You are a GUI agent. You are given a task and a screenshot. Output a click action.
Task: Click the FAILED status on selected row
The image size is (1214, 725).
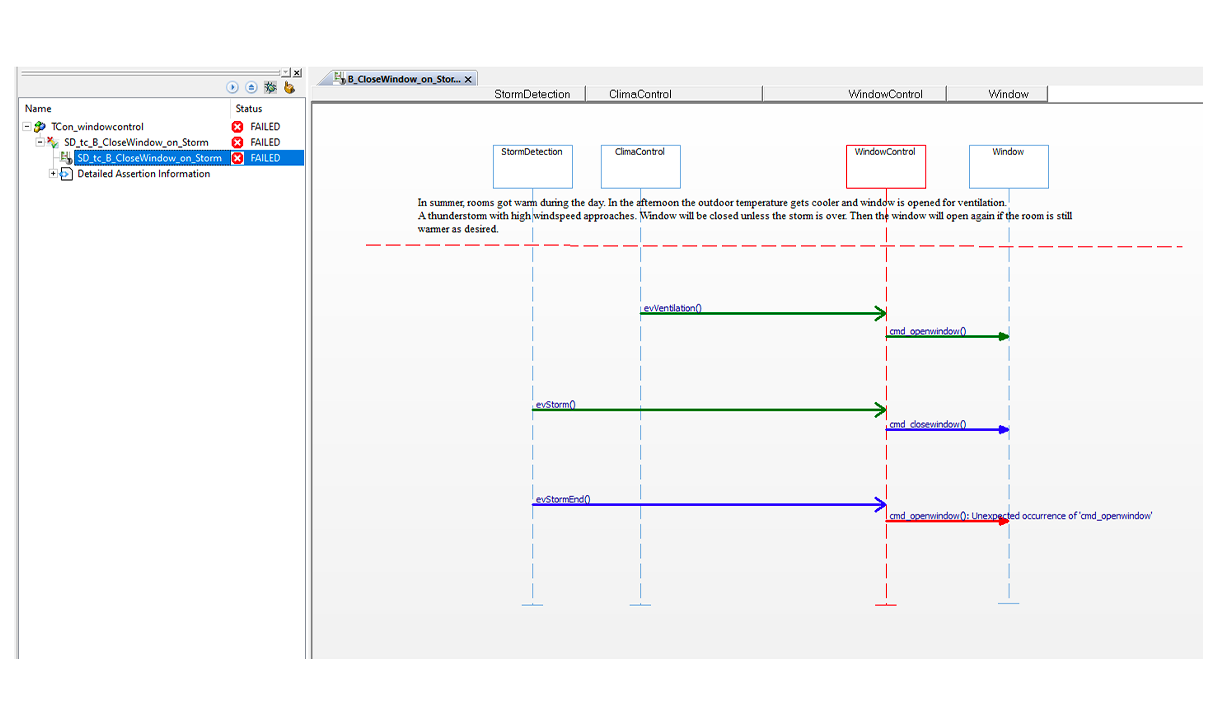tap(265, 158)
